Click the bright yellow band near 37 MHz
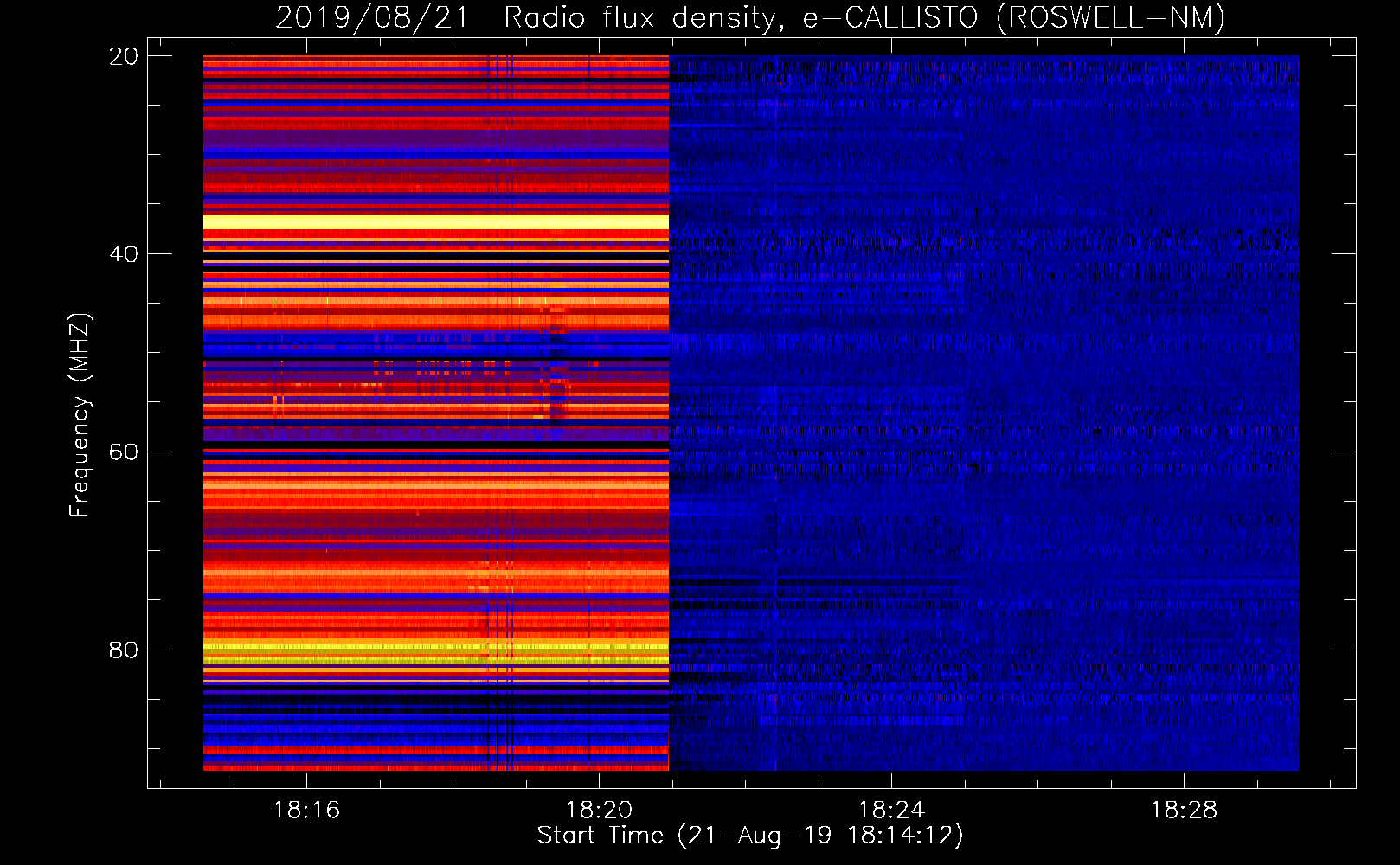The image size is (1400, 865). (436, 222)
